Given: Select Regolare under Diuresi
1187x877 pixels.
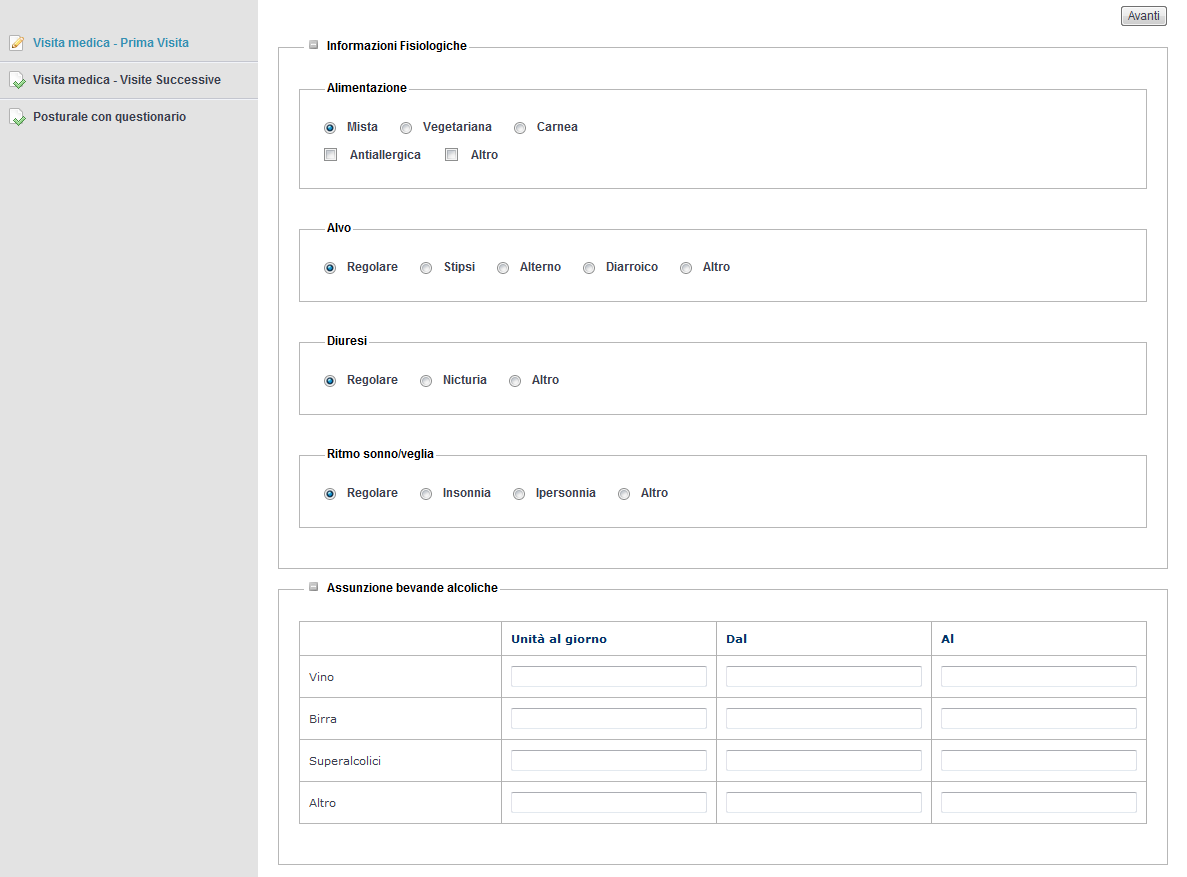Looking at the screenshot, I should (x=330, y=381).
